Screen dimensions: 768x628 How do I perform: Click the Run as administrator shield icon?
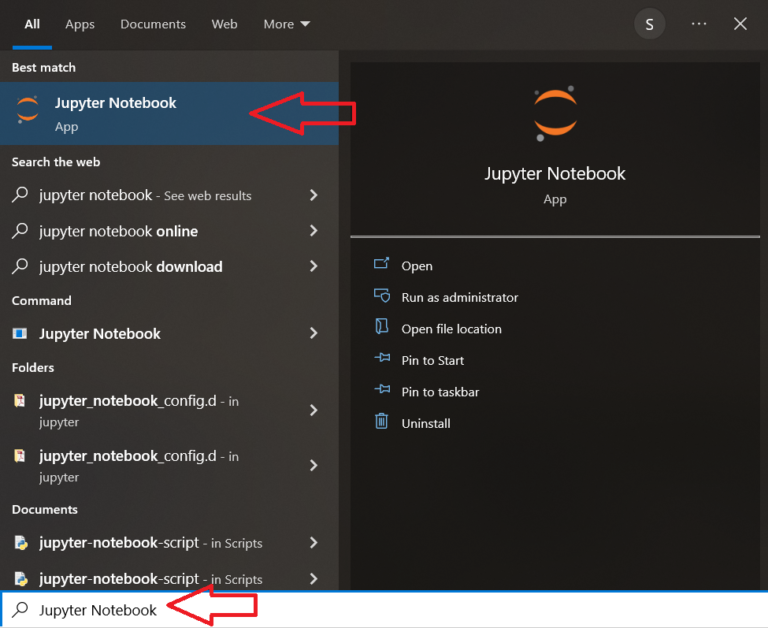[x=381, y=297]
